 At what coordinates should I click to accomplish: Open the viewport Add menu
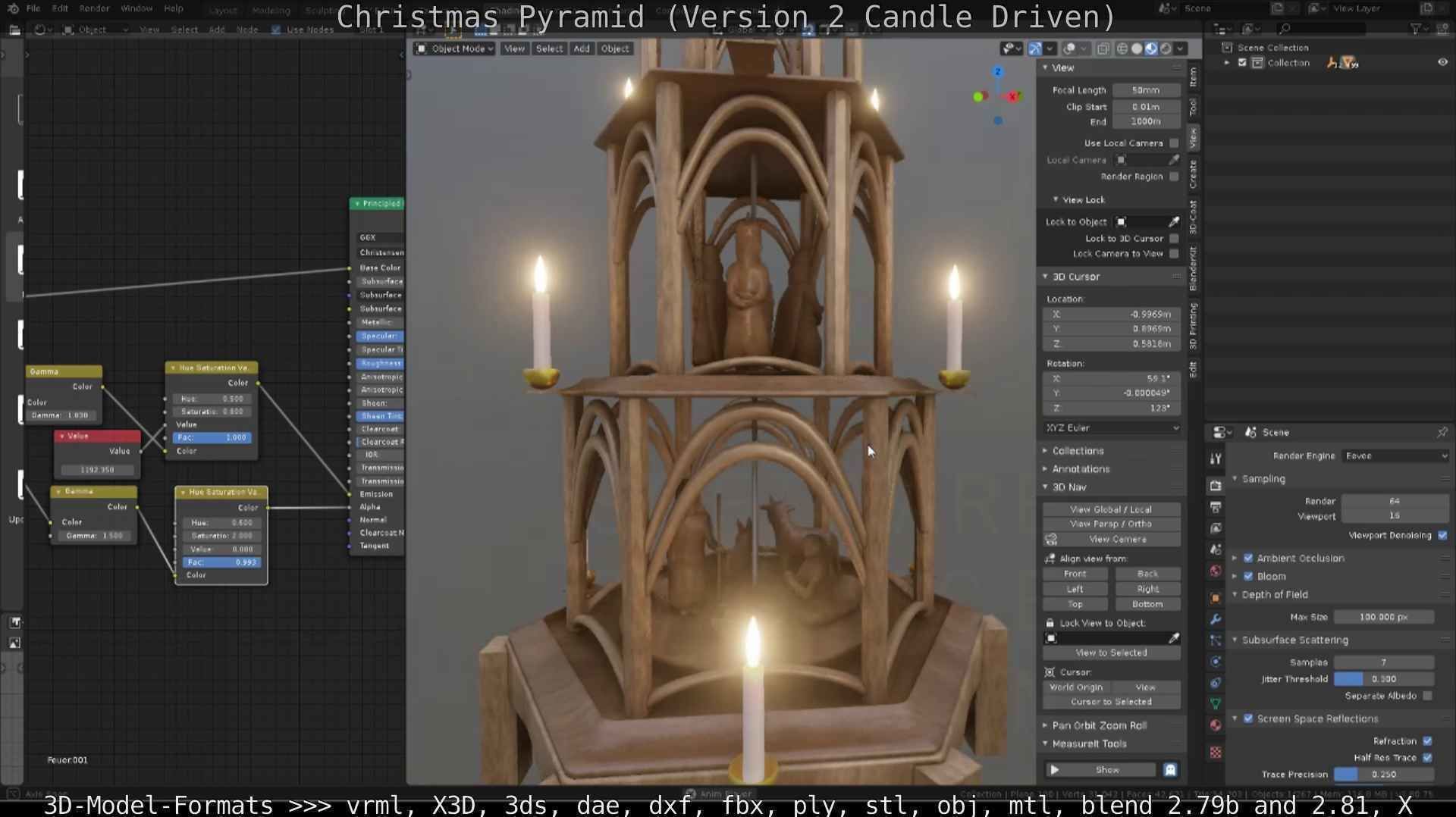click(x=582, y=49)
